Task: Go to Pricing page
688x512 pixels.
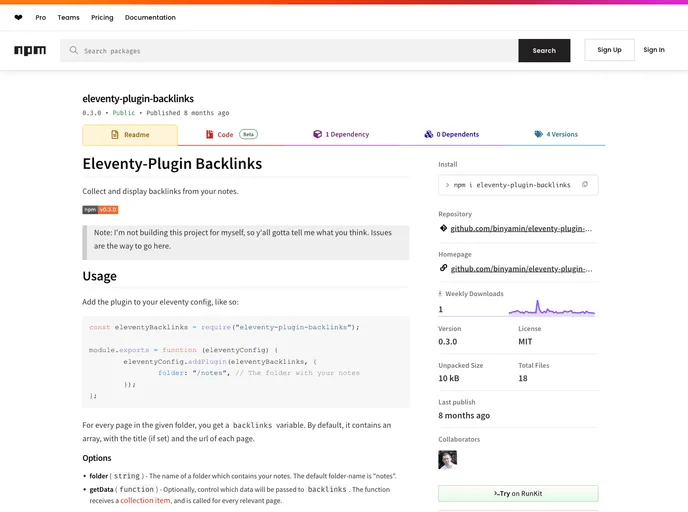Action: tap(102, 18)
